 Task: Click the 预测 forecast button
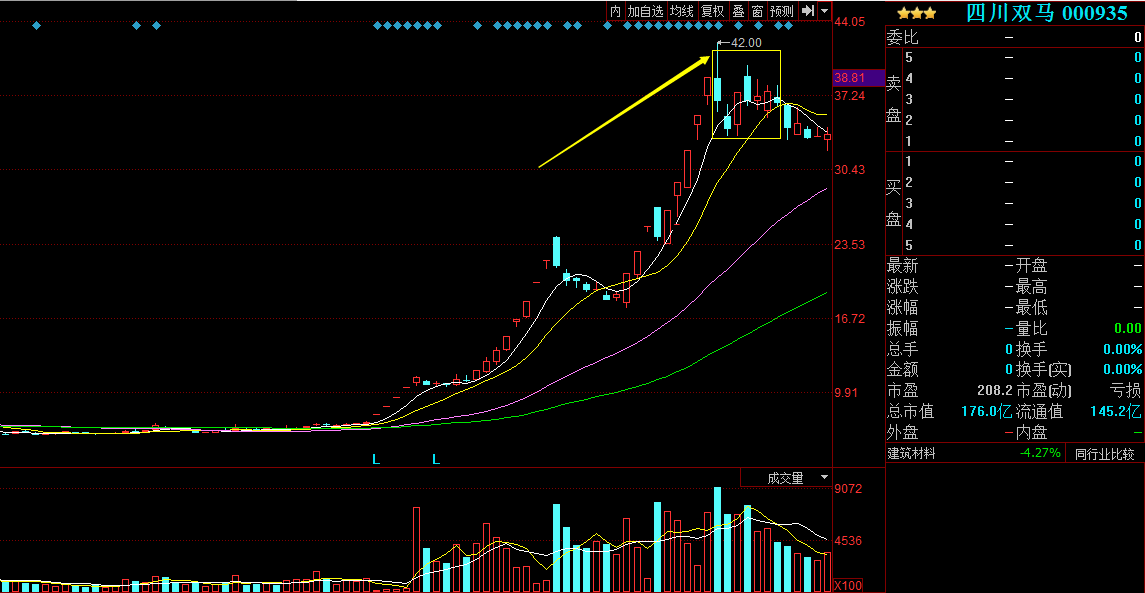781,11
